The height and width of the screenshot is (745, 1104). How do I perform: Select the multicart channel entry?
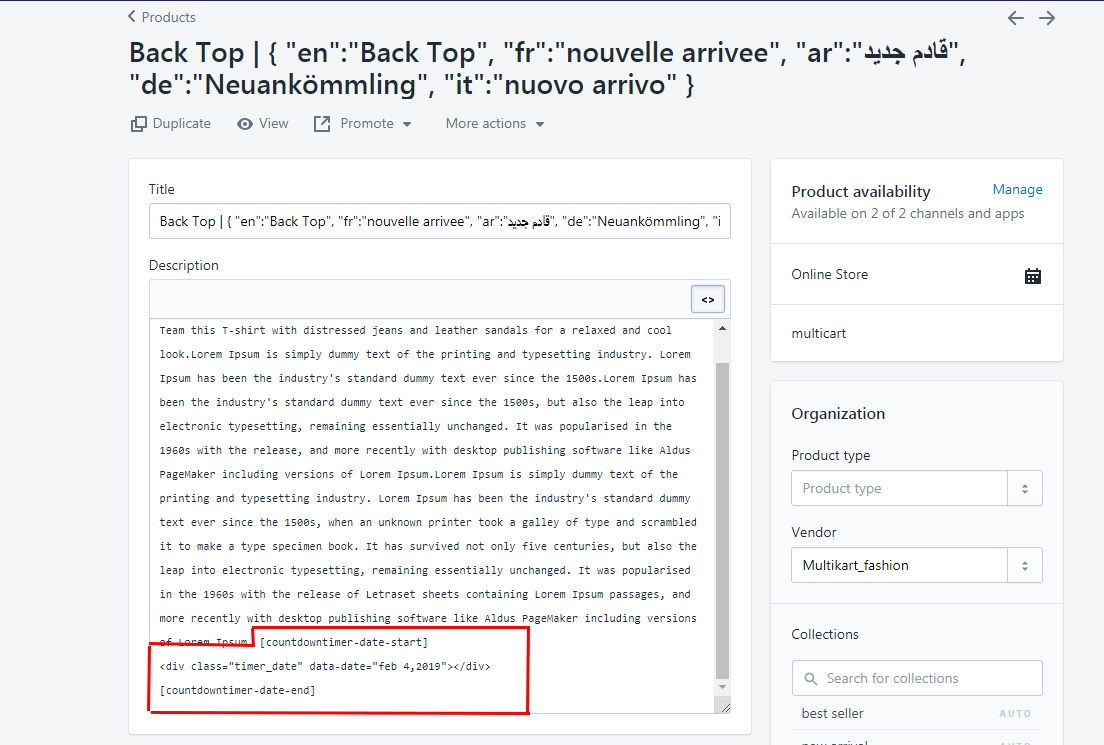click(818, 333)
